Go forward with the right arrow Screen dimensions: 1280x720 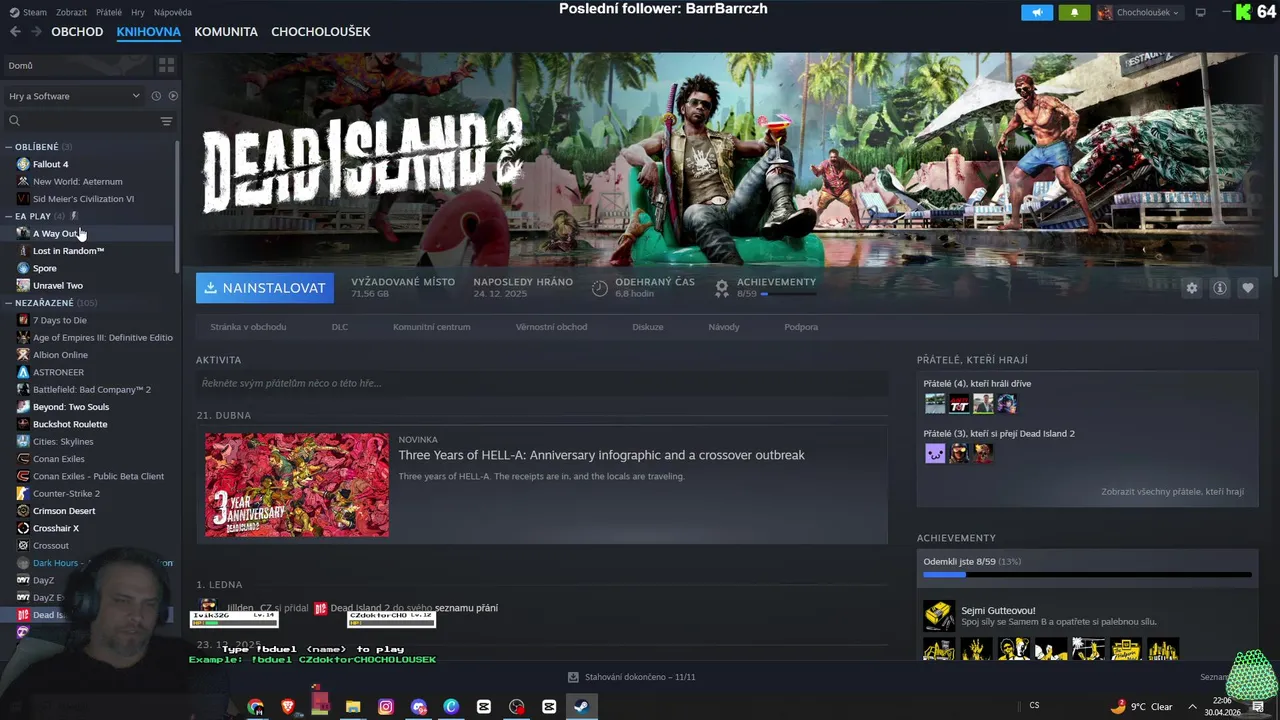[x=36, y=32]
